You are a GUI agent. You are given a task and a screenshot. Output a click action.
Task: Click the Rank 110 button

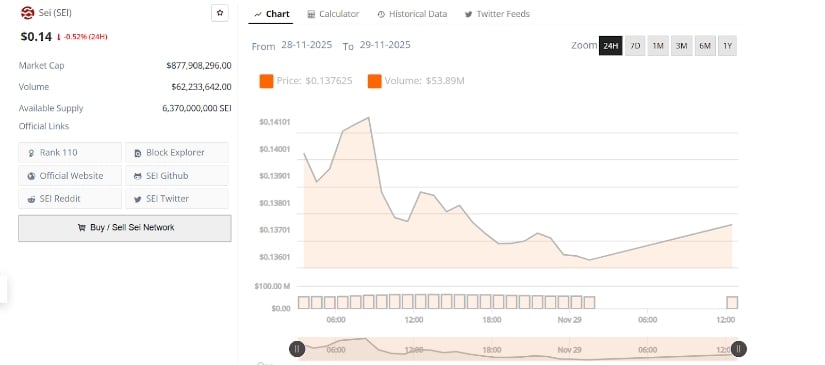point(70,153)
